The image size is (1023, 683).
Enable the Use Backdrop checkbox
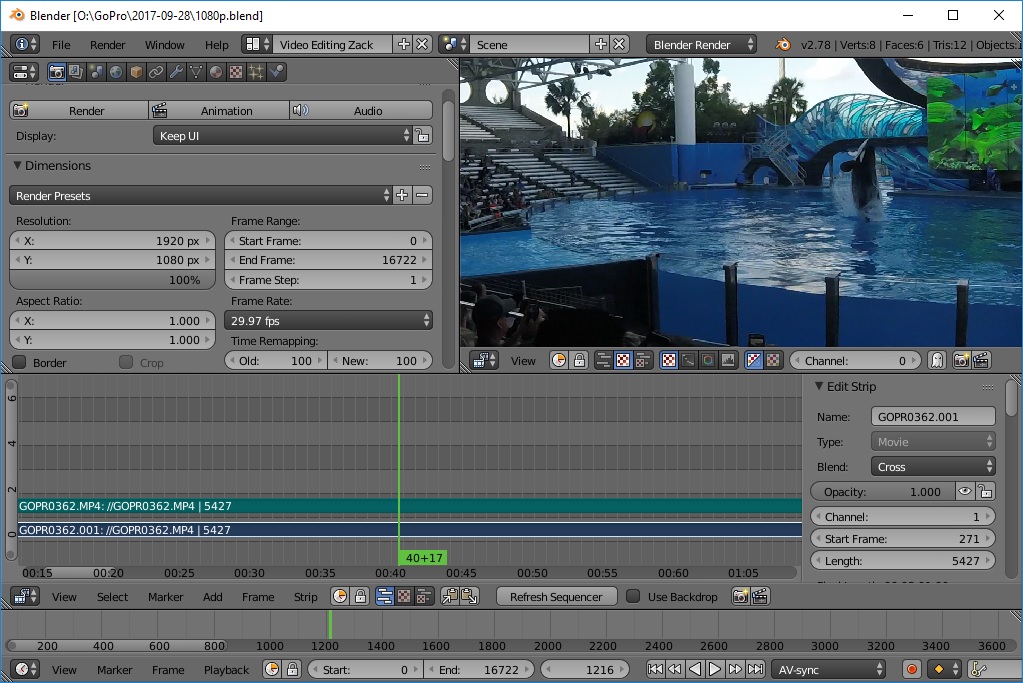pos(633,597)
